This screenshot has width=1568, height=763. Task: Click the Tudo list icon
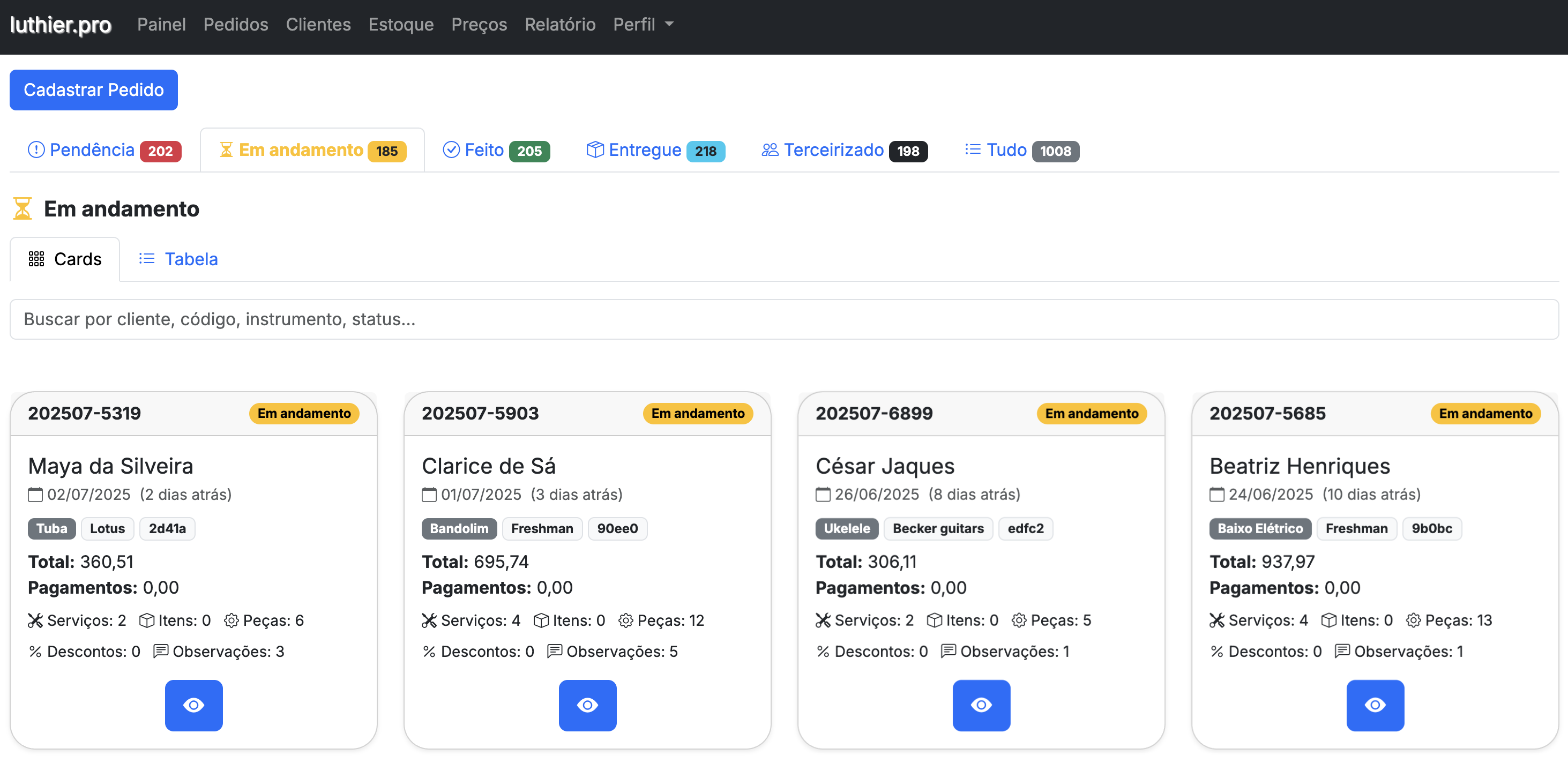(x=972, y=149)
